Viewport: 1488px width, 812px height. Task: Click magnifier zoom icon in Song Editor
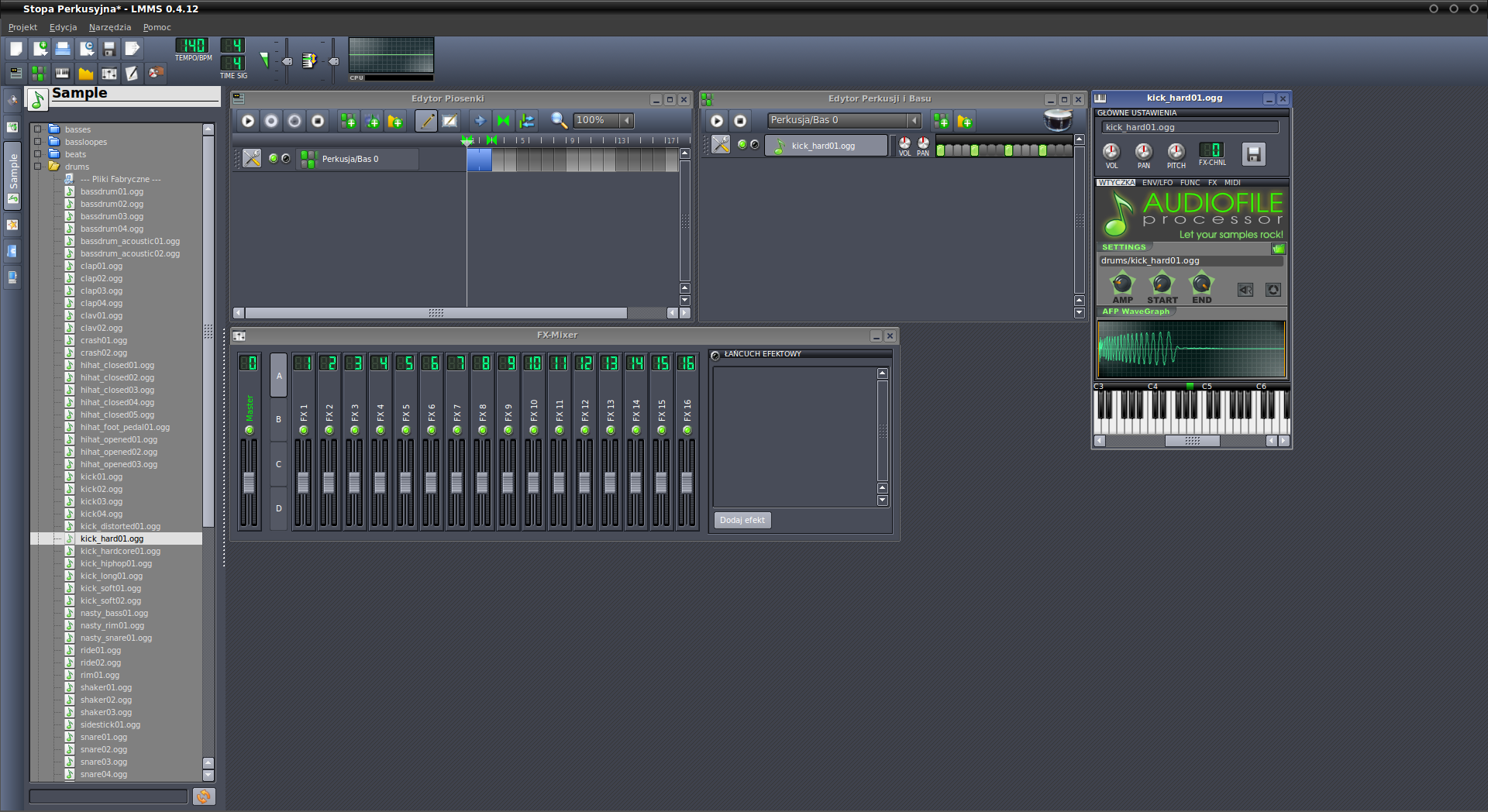tap(559, 120)
